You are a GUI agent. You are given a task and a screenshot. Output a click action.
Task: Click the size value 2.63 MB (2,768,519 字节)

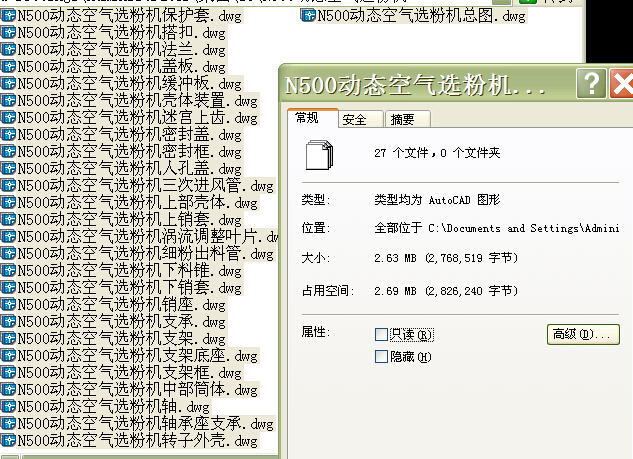446,258
